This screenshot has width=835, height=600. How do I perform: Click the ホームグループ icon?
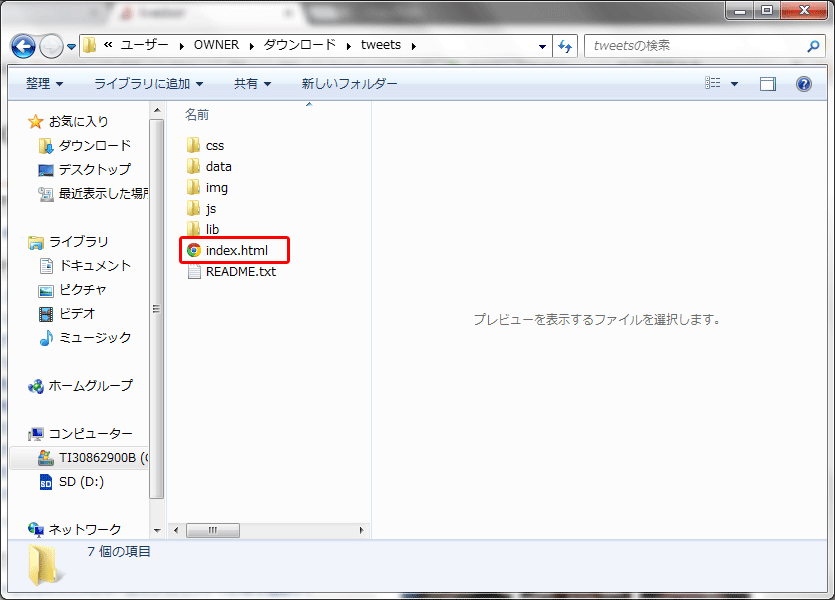(x=36, y=387)
